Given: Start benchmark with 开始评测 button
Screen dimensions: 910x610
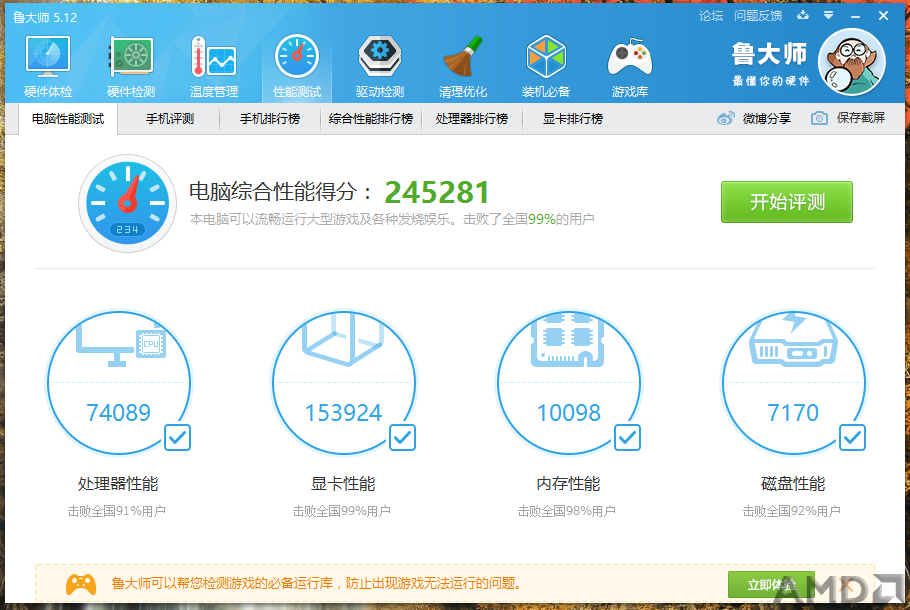Looking at the screenshot, I should [x=787, y=202].
